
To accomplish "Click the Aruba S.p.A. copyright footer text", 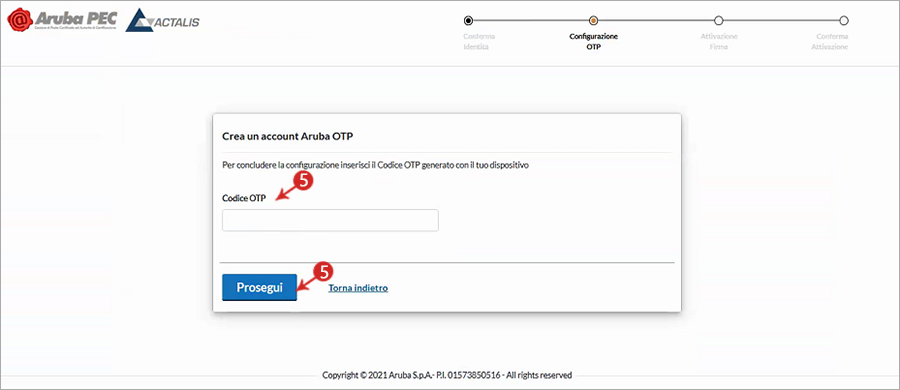I will point(447,375).
